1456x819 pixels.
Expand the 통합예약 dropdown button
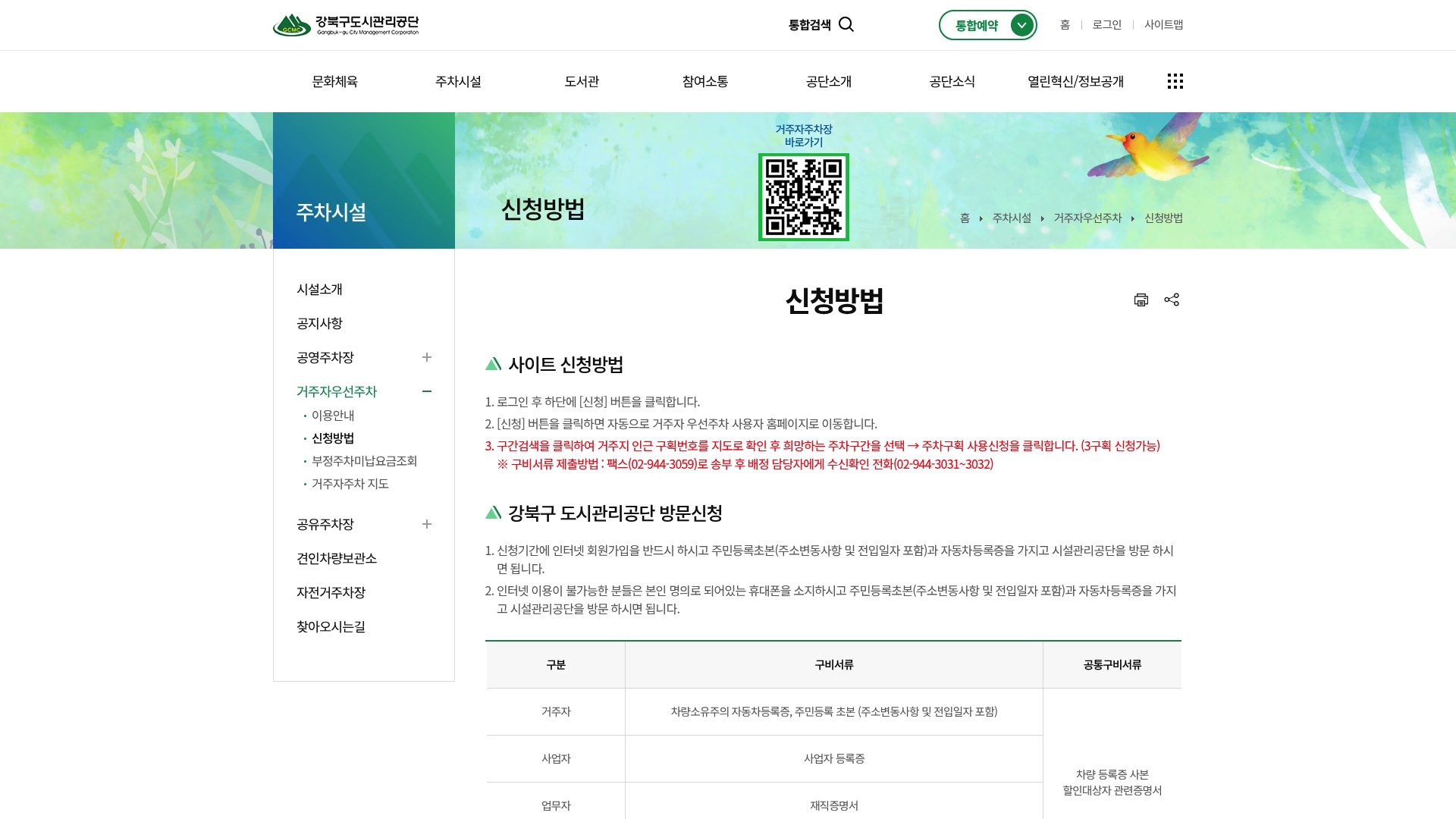coord(988,25)
